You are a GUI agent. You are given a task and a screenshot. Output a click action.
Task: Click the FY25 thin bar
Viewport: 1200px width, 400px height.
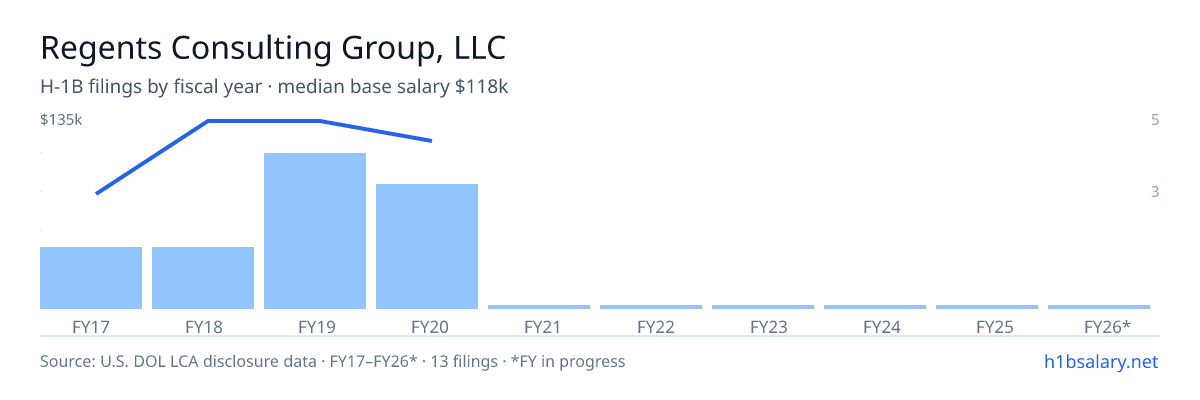tap(987, 307)
